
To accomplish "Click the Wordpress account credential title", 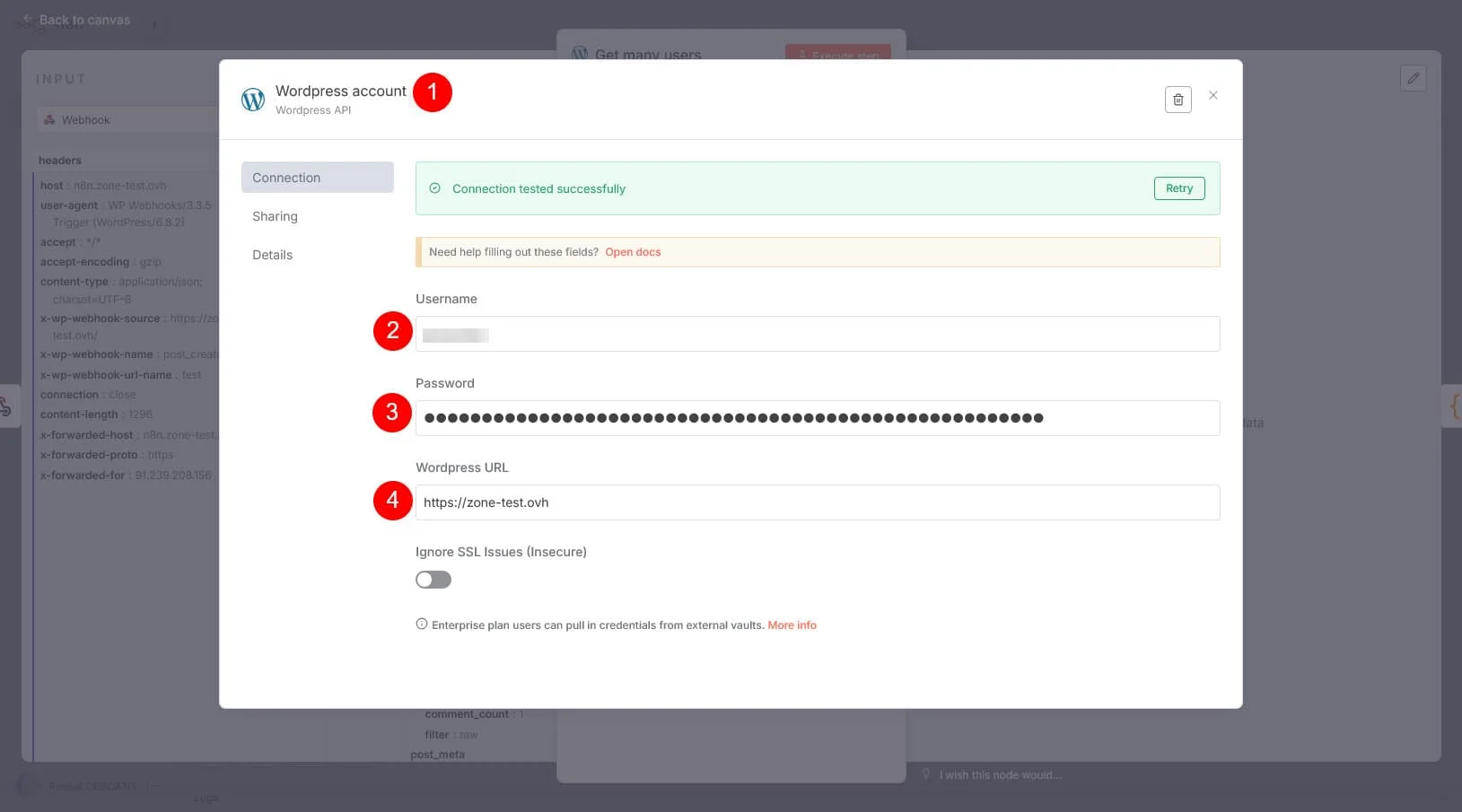I will click(340, 91).
